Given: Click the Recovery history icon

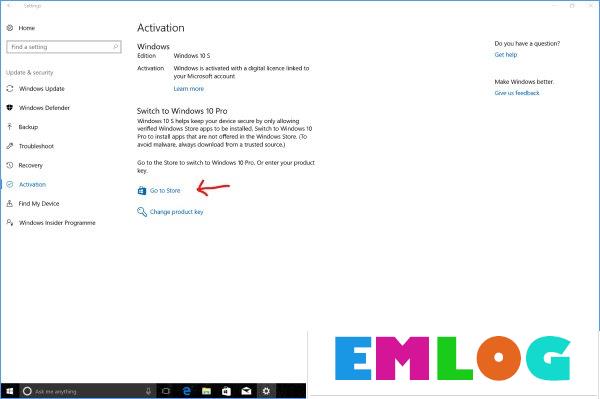Looking at the screenshot, I should tap(10, 165).
